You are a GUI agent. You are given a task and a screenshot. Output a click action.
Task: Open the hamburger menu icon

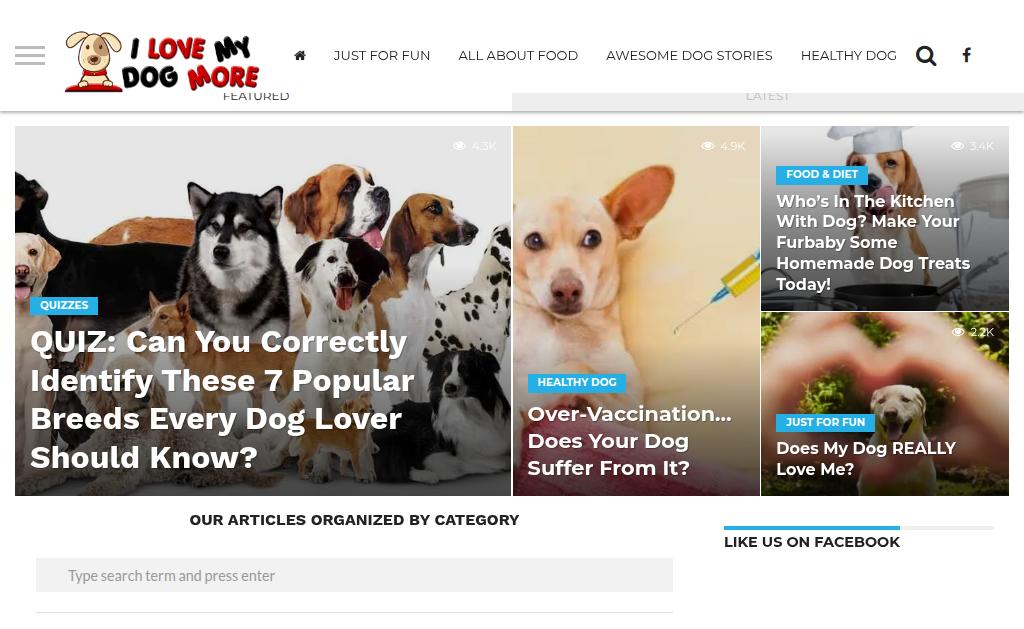[x=30, y=56]
